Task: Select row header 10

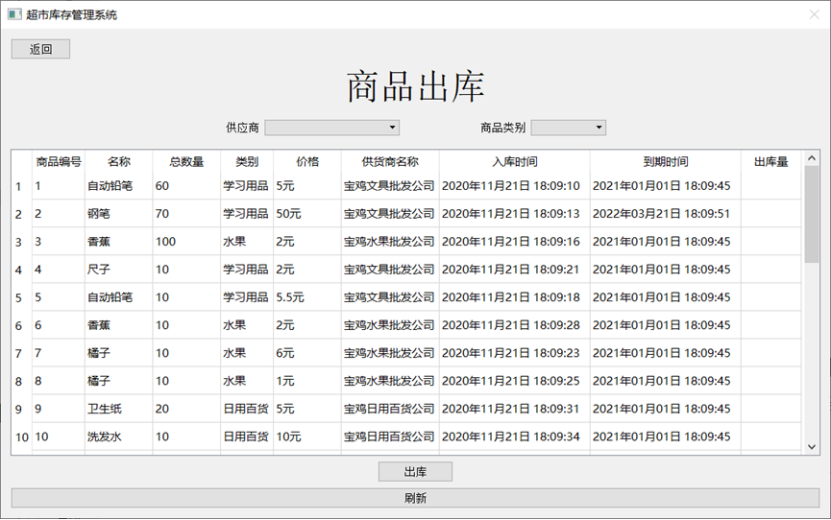Action: click(x=22, y=437)
